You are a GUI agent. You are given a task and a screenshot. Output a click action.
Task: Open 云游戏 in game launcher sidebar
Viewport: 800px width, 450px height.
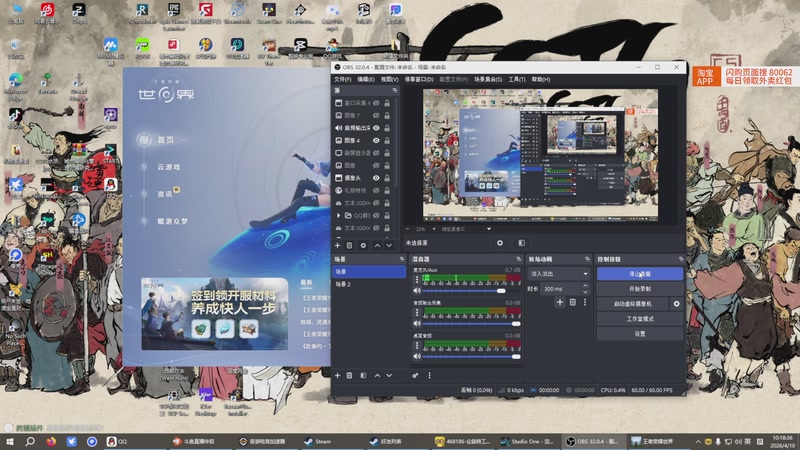pos(168,167)
